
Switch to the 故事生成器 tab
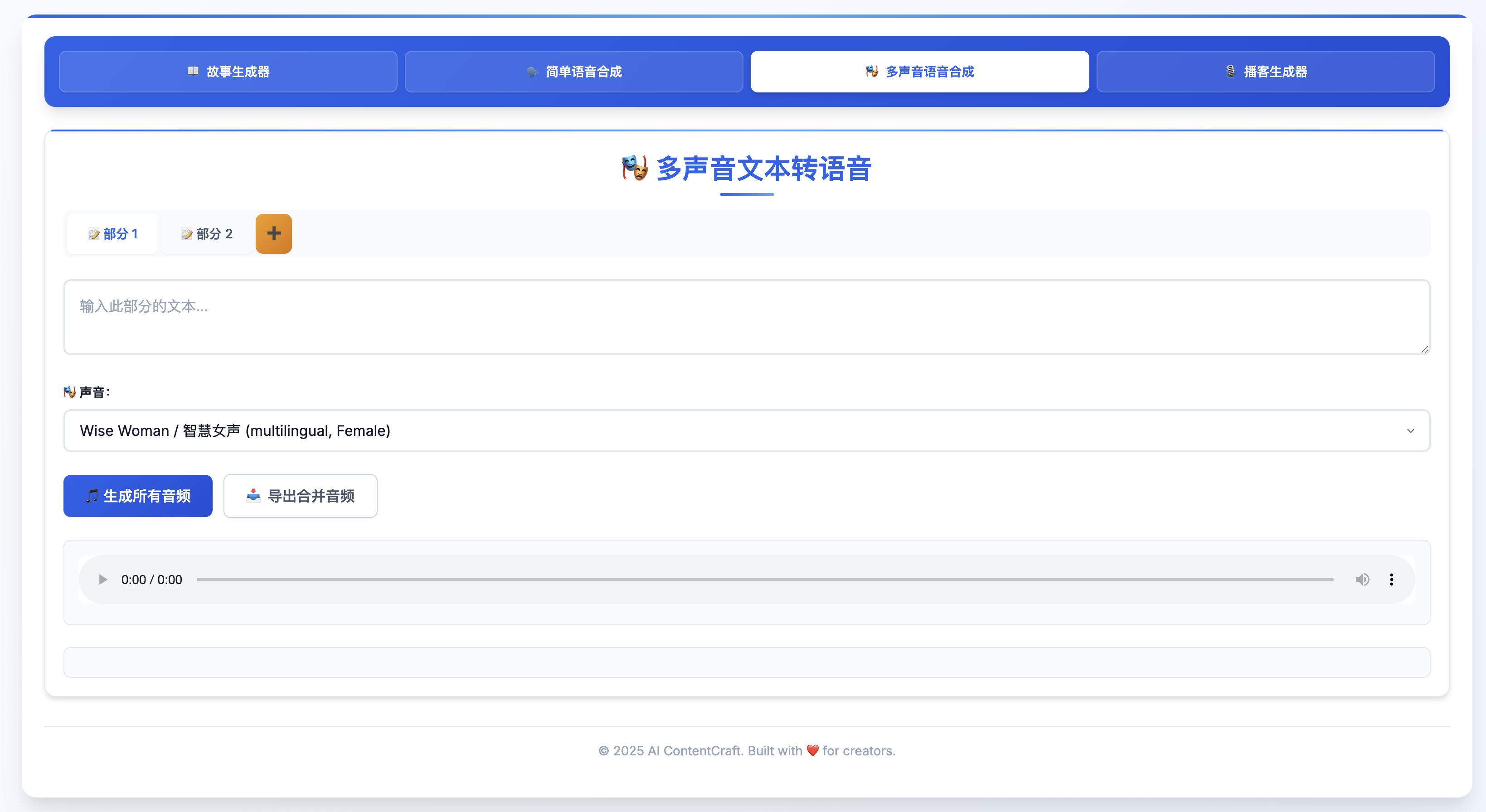(x=227, y=71)
